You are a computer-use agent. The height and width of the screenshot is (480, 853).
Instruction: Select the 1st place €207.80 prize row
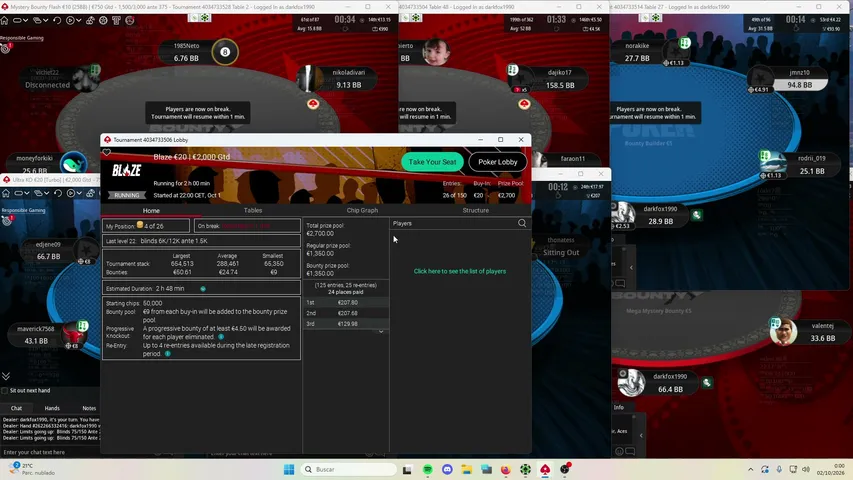[346, 303]
